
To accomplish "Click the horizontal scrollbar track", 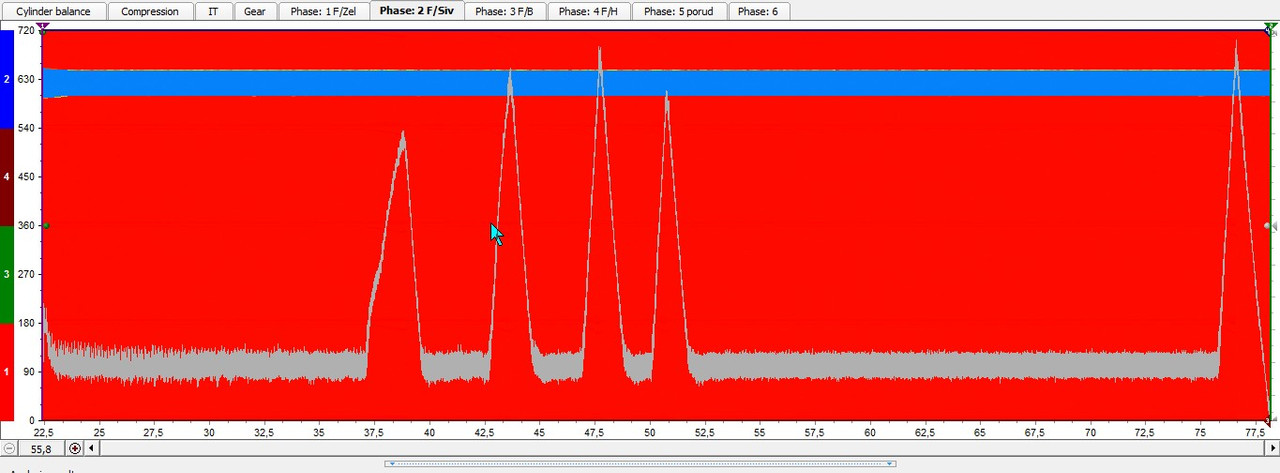I will pyautogui.click(x=682, y=448).
